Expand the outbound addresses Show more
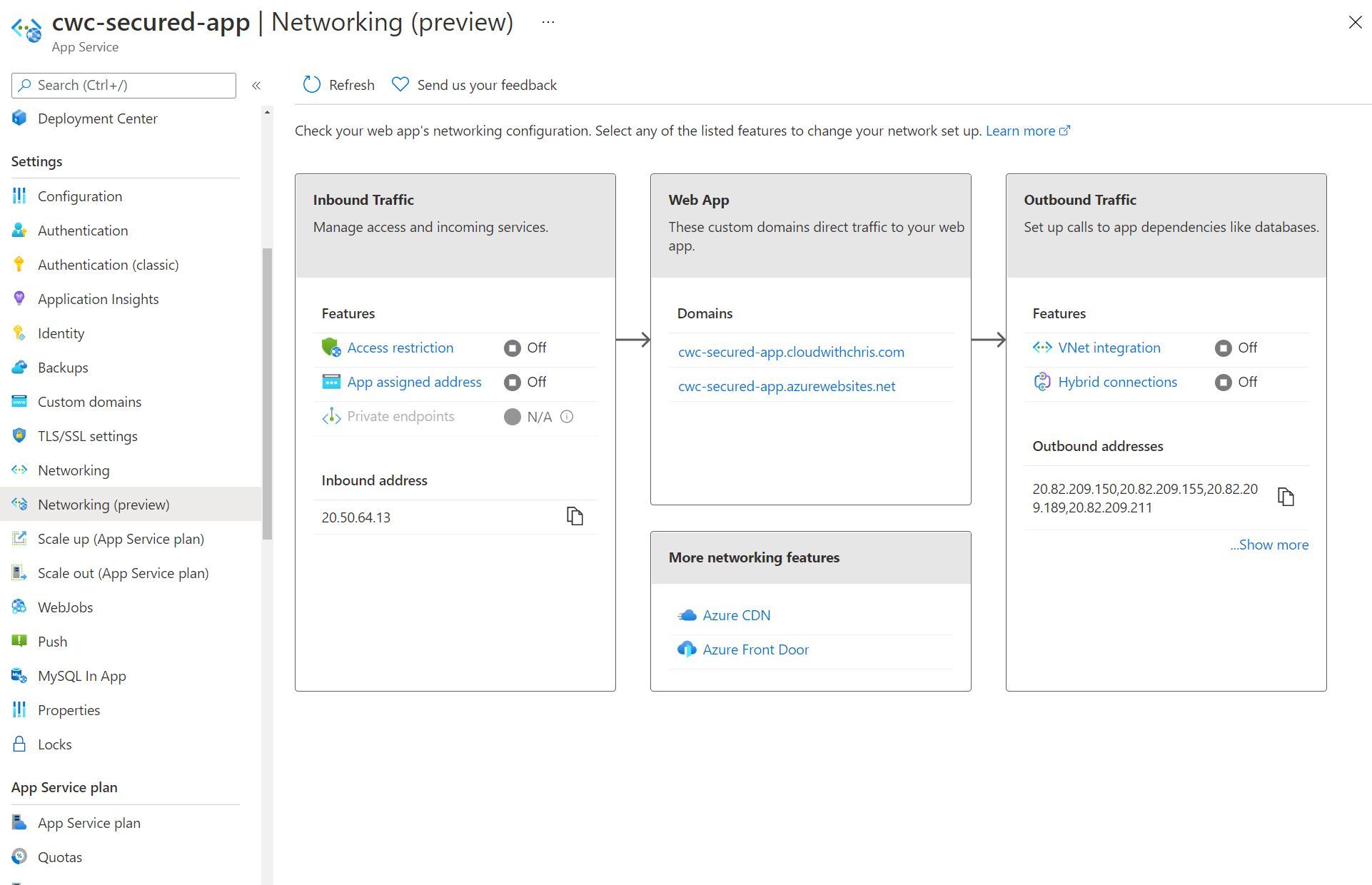The image size is (1372, 885). click(1268, 544)
